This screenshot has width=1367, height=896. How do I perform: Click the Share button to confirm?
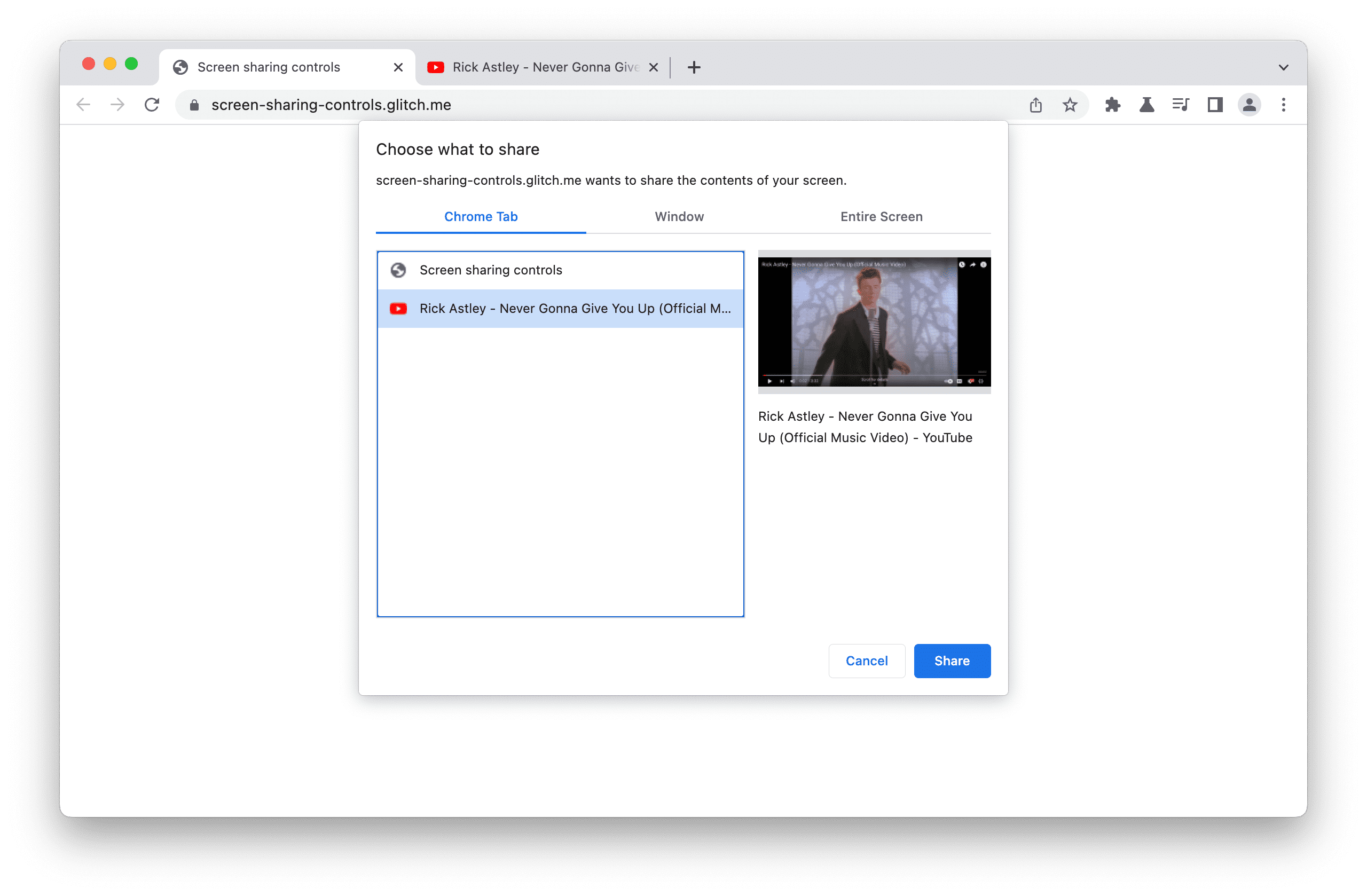(x=951, y=660)
